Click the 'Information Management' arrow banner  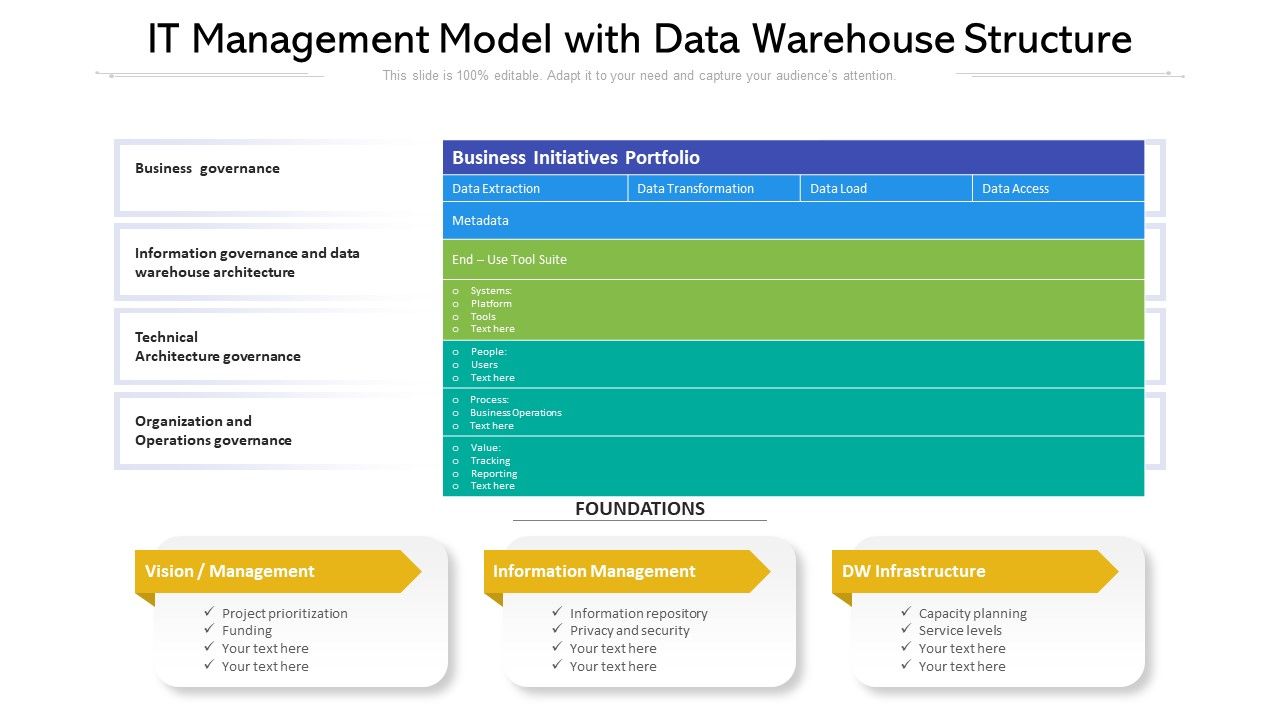tap(627, 571)
